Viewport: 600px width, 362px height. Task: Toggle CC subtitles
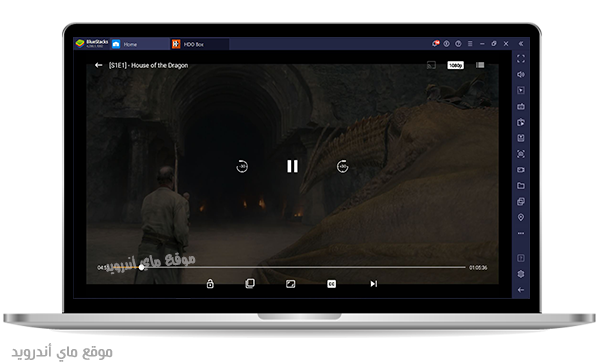(332, 284)
